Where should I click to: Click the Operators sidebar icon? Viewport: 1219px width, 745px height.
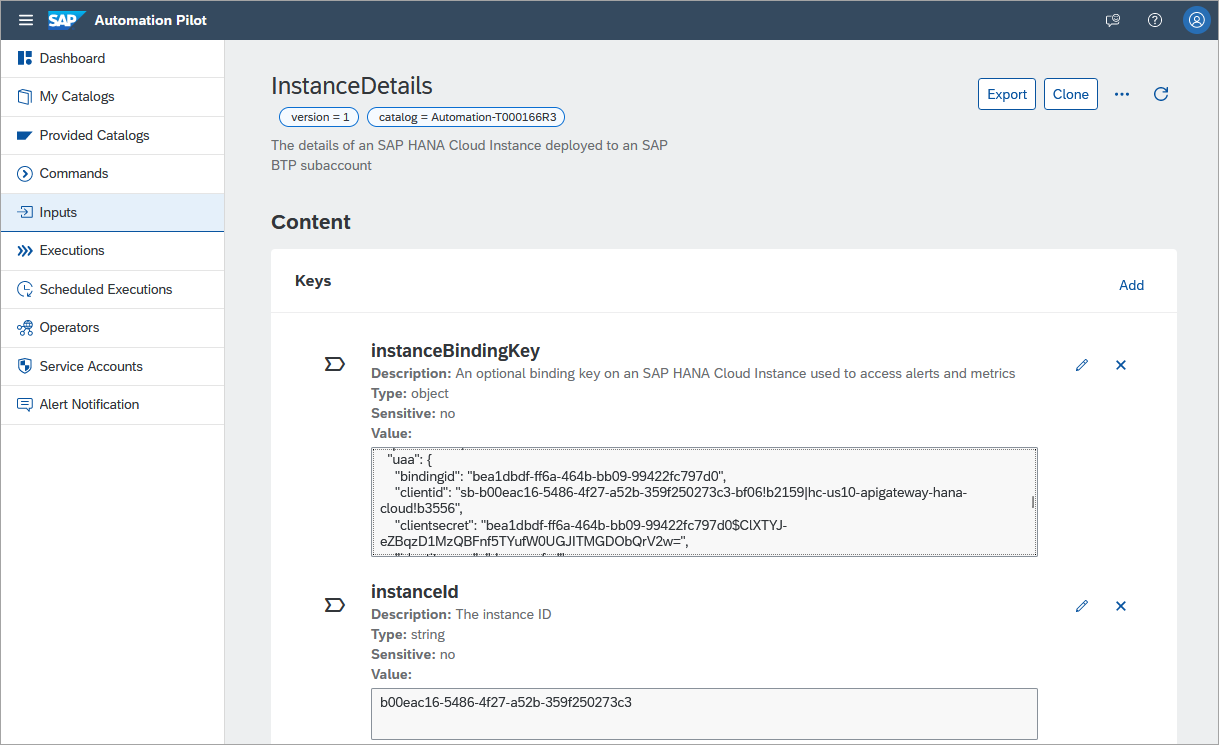(25, 328)
